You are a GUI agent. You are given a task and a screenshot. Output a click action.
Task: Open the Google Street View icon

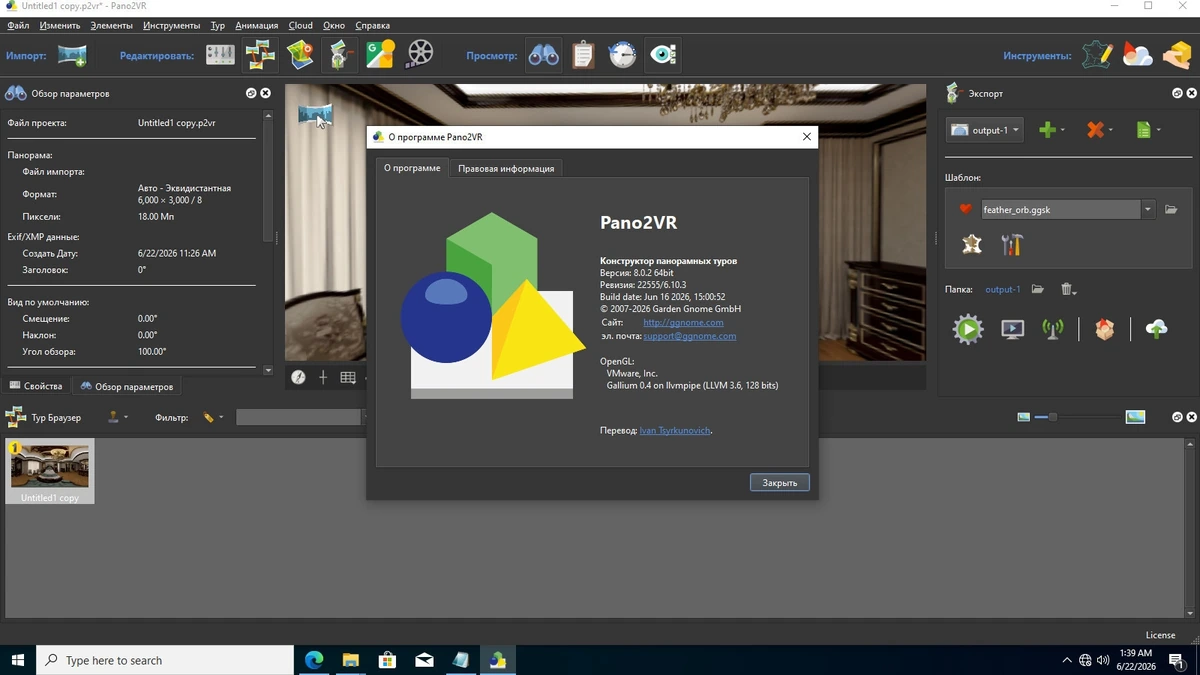[x=380, y=55]
